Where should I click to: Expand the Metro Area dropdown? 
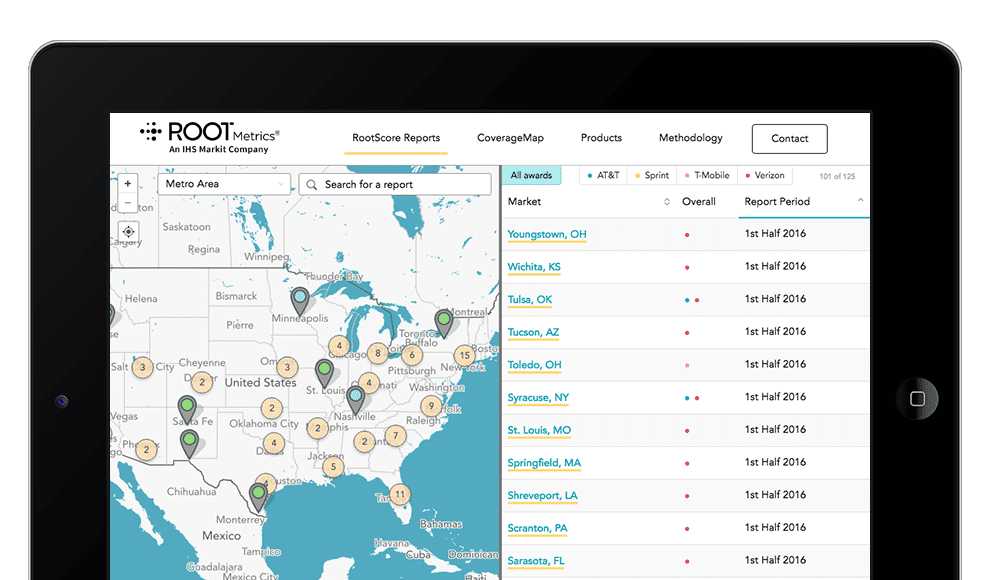pyautogui.click(x=224, y=184)
